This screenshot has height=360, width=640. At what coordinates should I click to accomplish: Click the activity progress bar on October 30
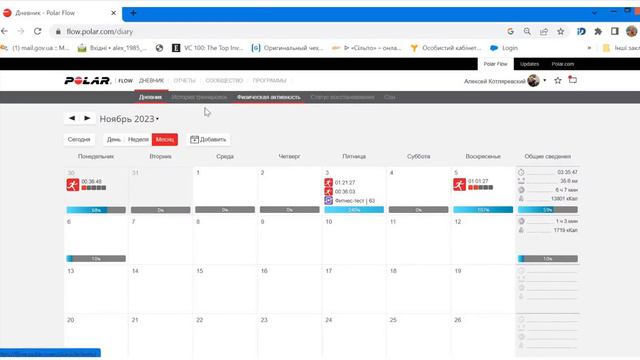pyautogui.click(x=96, y=210)
